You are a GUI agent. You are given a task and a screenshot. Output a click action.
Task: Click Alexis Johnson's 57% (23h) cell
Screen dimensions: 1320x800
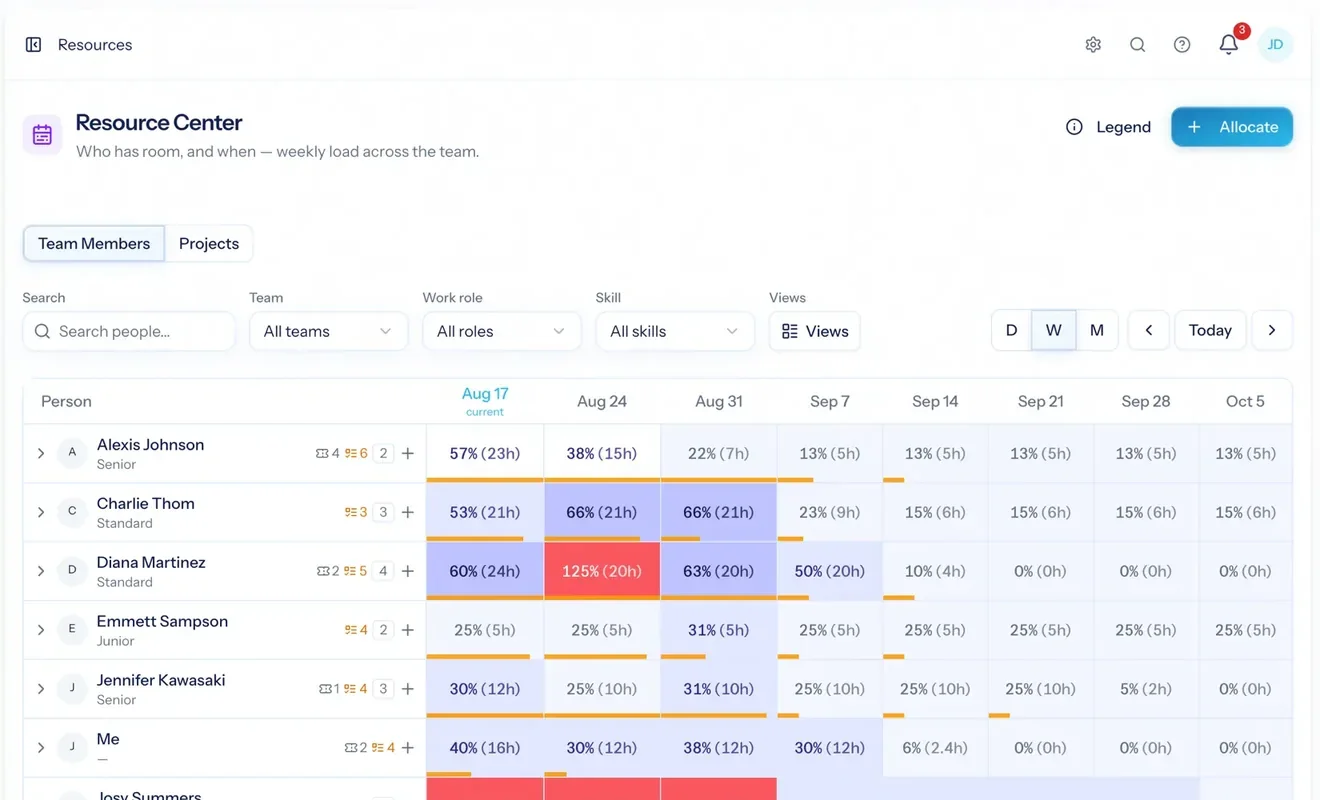coord(485,454)
